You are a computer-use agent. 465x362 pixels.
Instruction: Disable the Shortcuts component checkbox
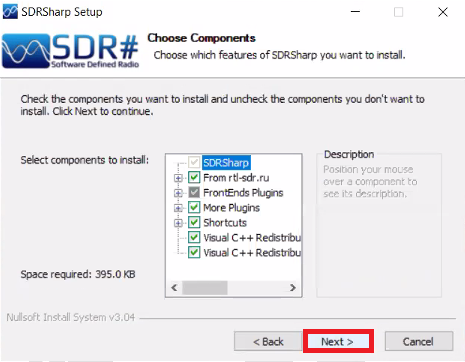pyautogui.click(x=194, y=222)
